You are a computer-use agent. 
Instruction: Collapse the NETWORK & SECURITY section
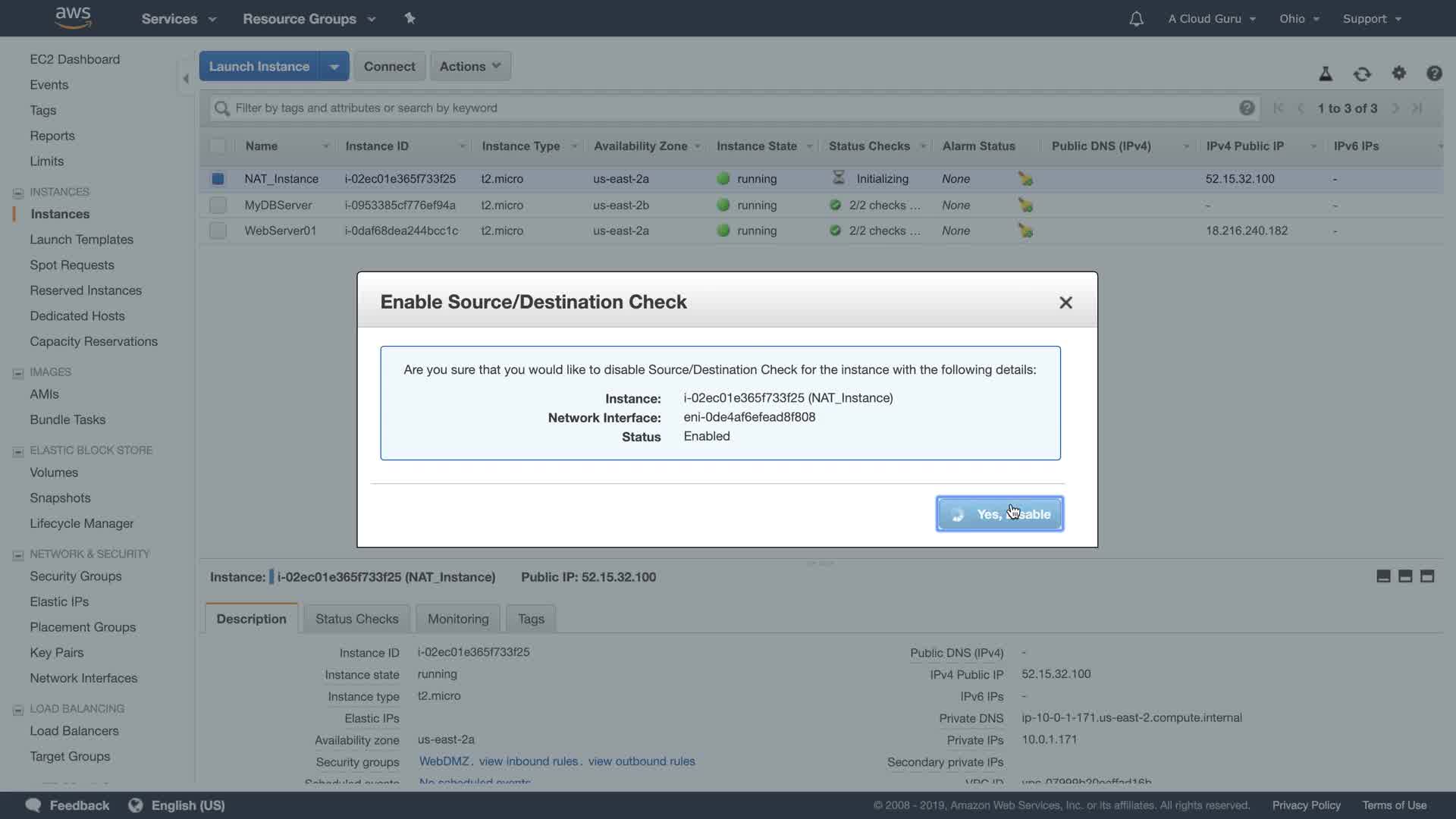tap(18, 555)
